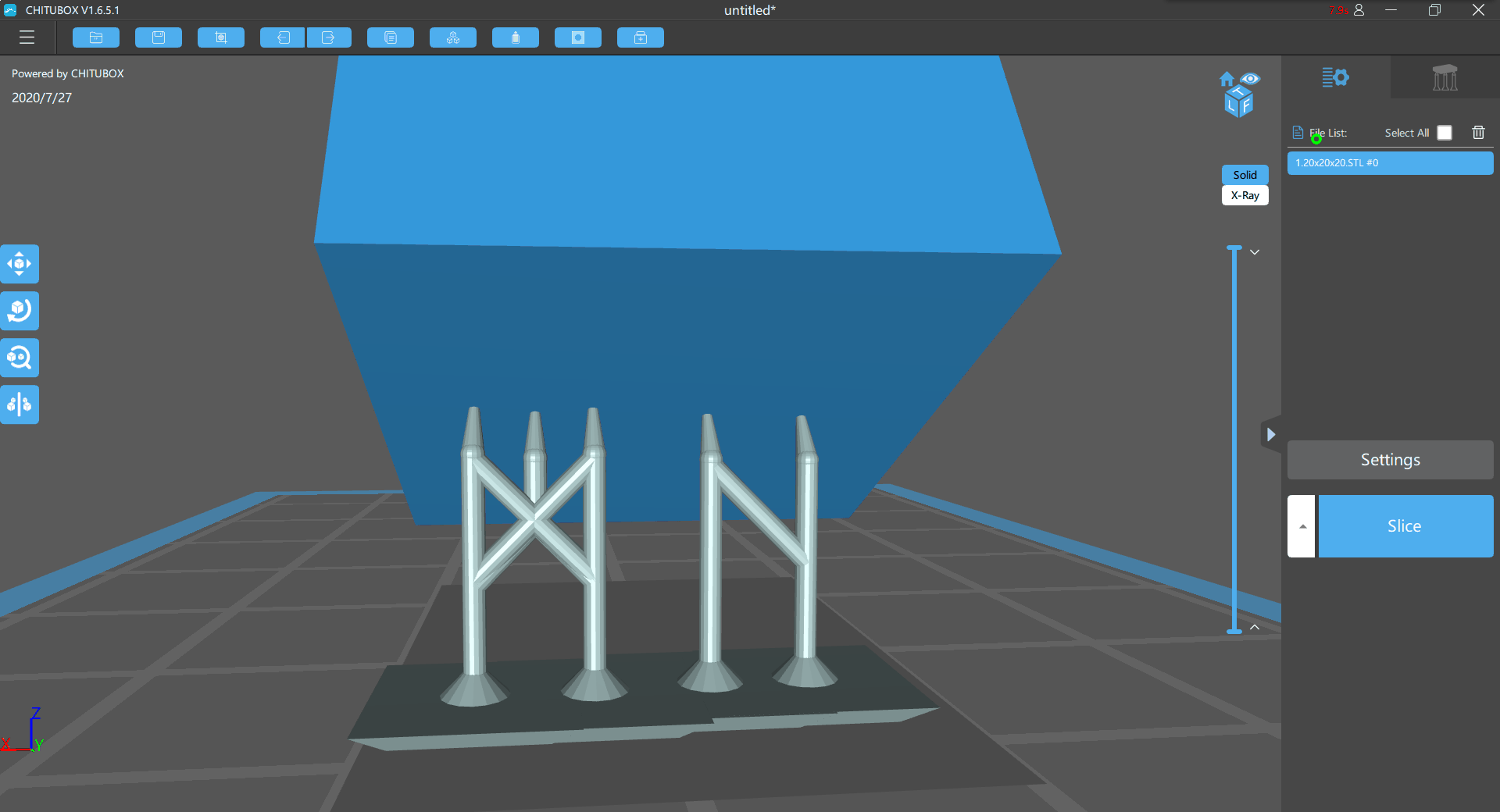Select the Move tool on left sidebar
This screenshot has width=1500, height=812.
click(20, 264)
